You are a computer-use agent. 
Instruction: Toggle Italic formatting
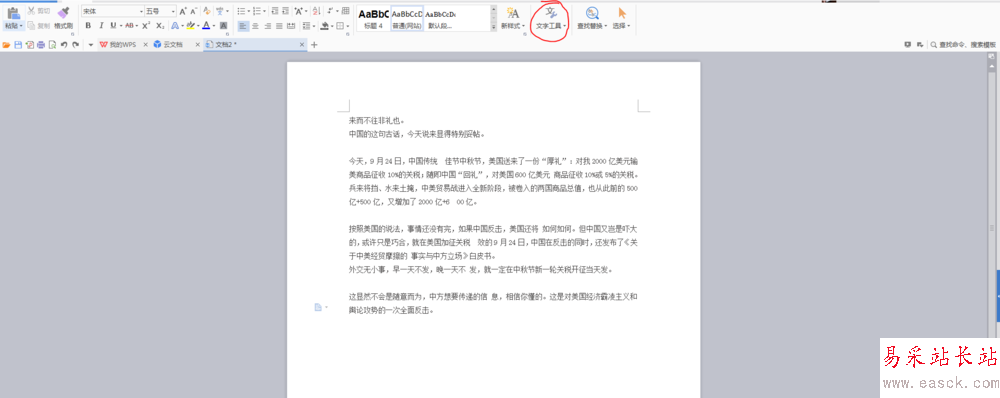coord(101,26)
